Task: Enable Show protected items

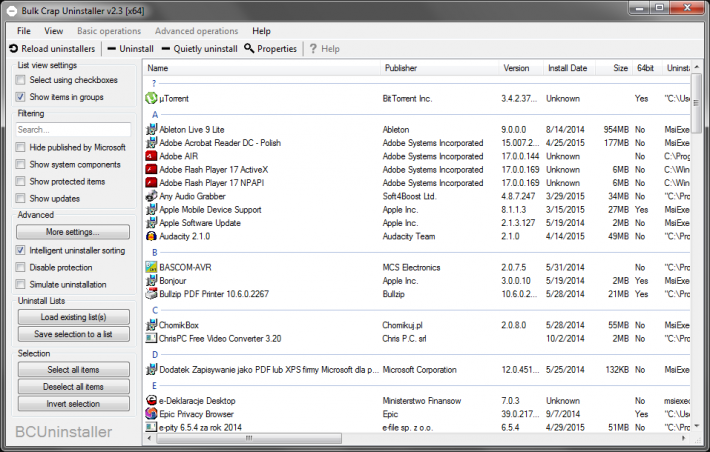Action: pos(20,181)
